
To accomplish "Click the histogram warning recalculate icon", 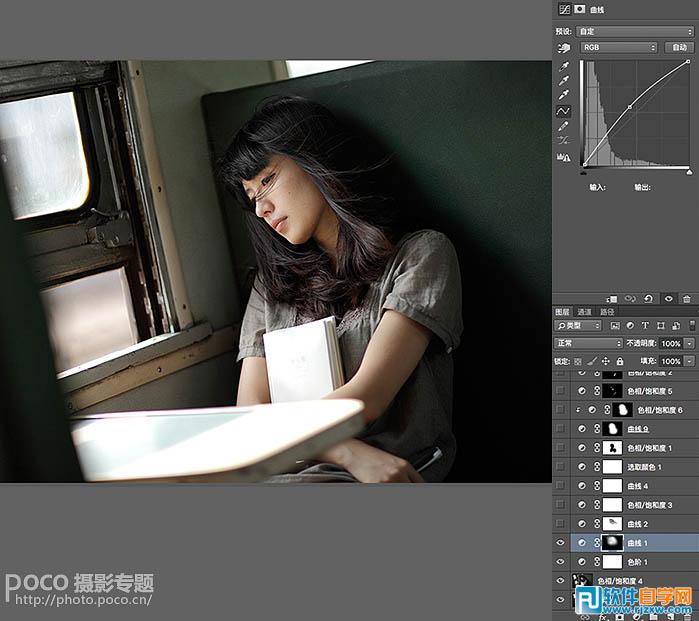I will point(563,157).
